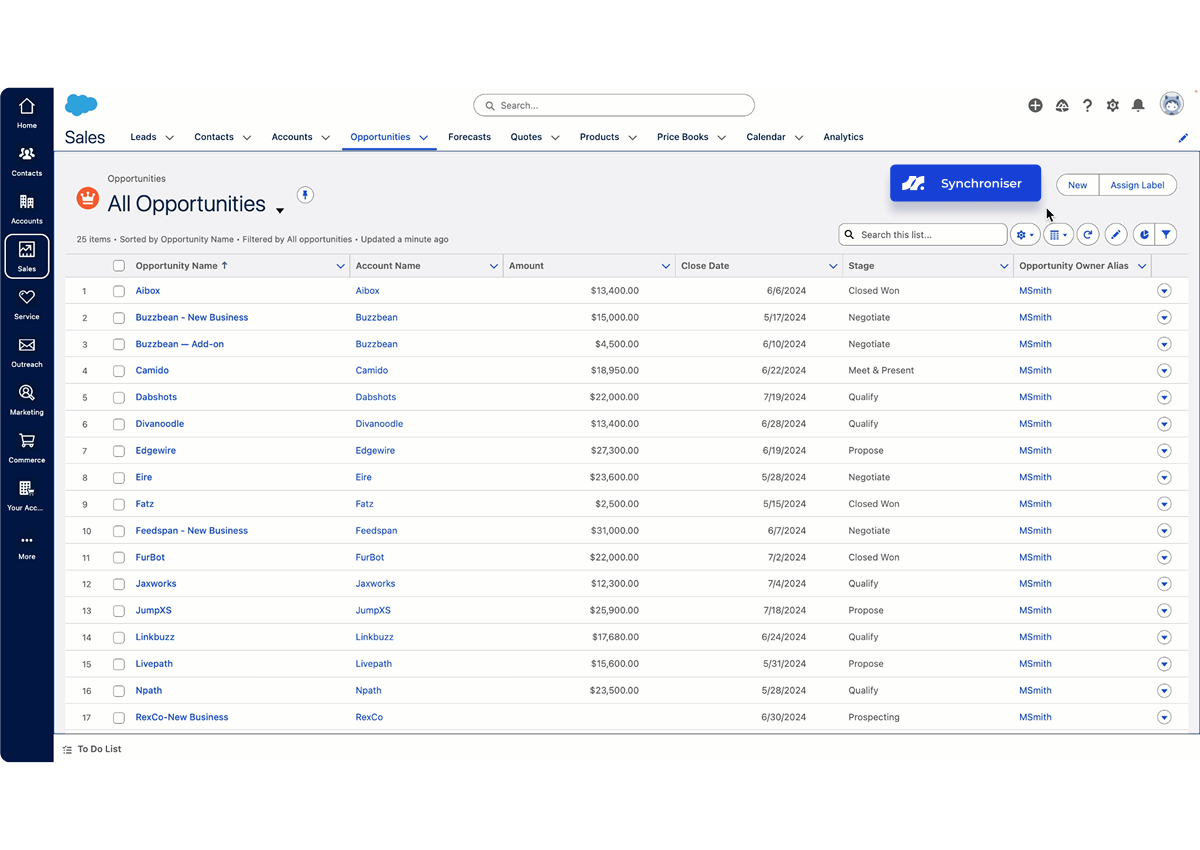Viewport: 1200px width, 850px height.
Task: Open Accounts in the left sidebar
Action: (x=27, y=209)
